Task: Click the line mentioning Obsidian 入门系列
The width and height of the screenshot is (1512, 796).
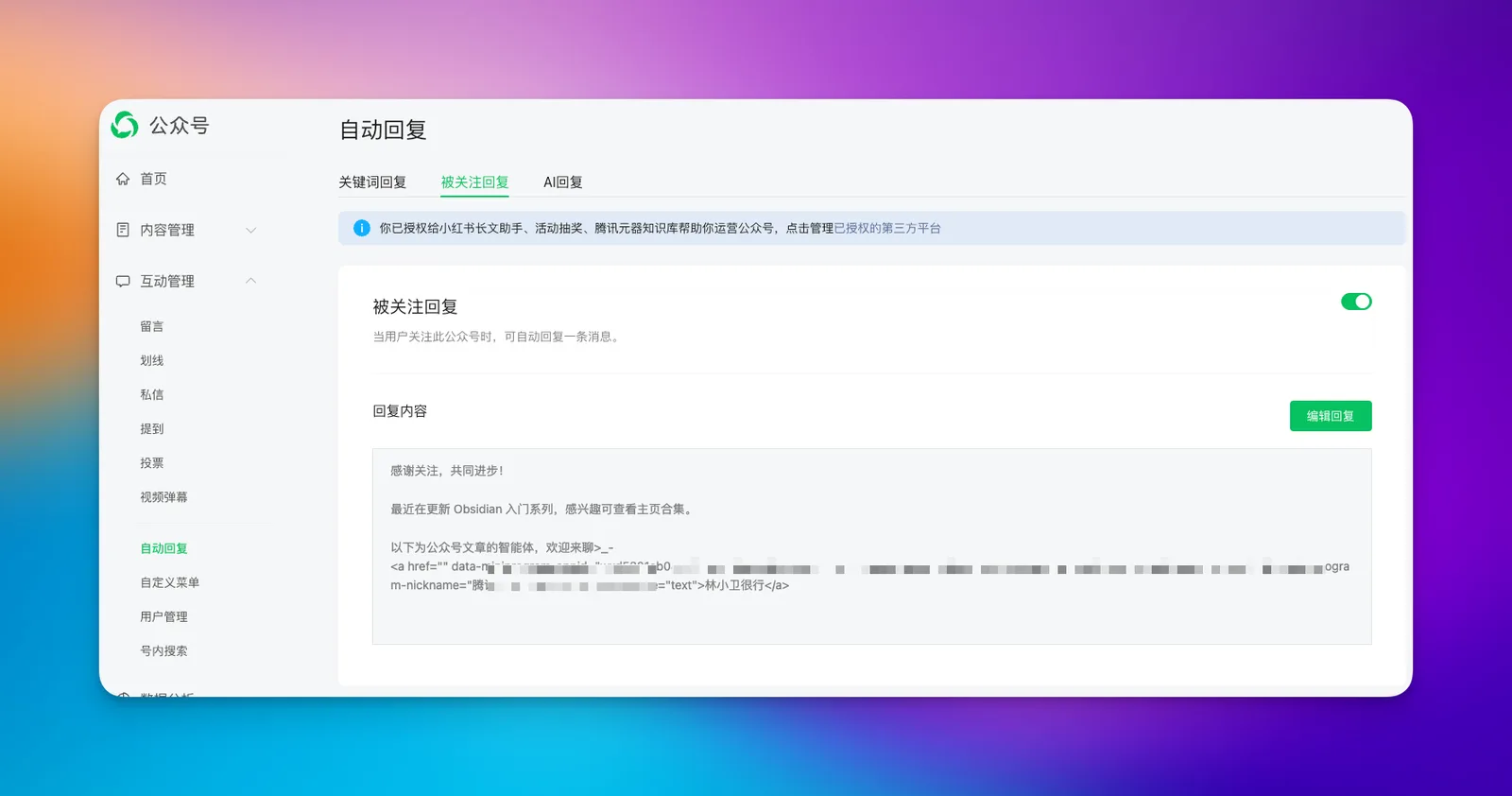Action: (x=543, y=509)
